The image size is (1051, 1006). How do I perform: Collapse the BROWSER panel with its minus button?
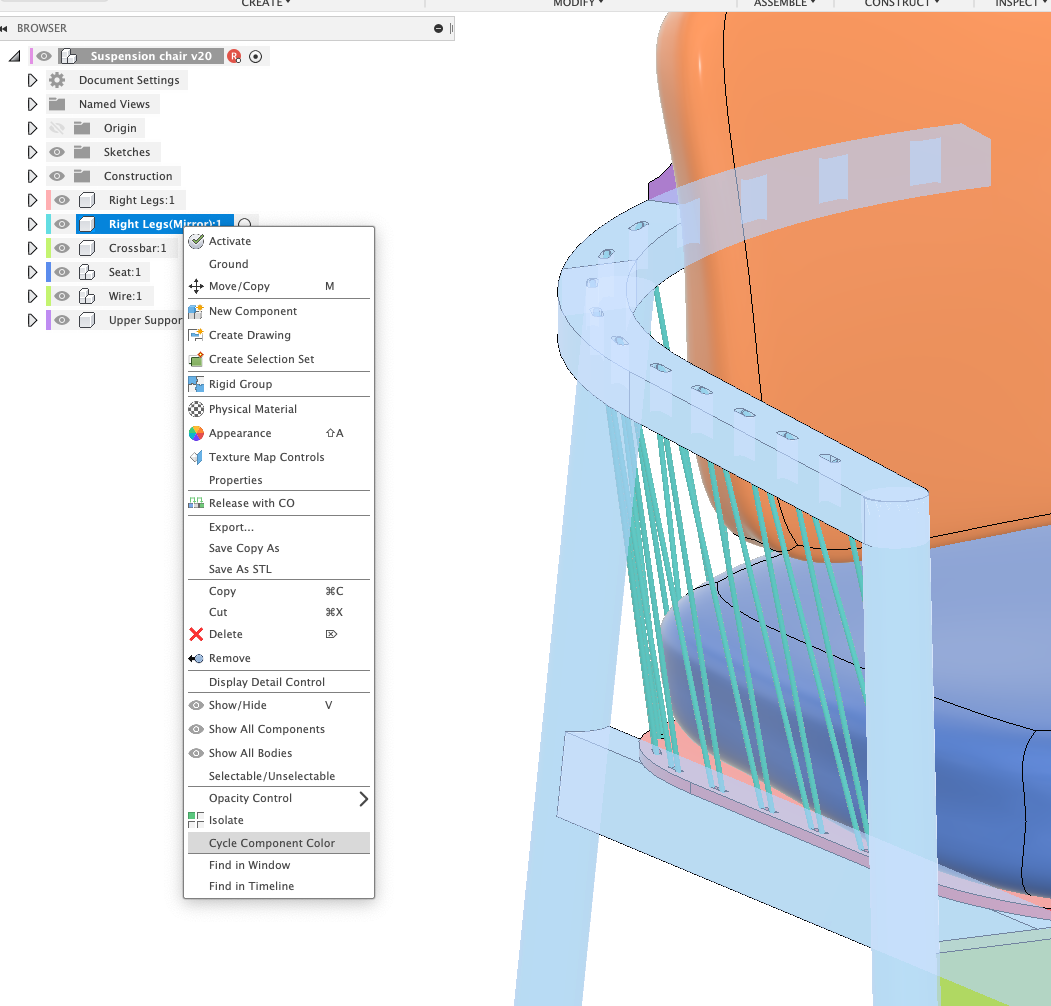(436, 28)
